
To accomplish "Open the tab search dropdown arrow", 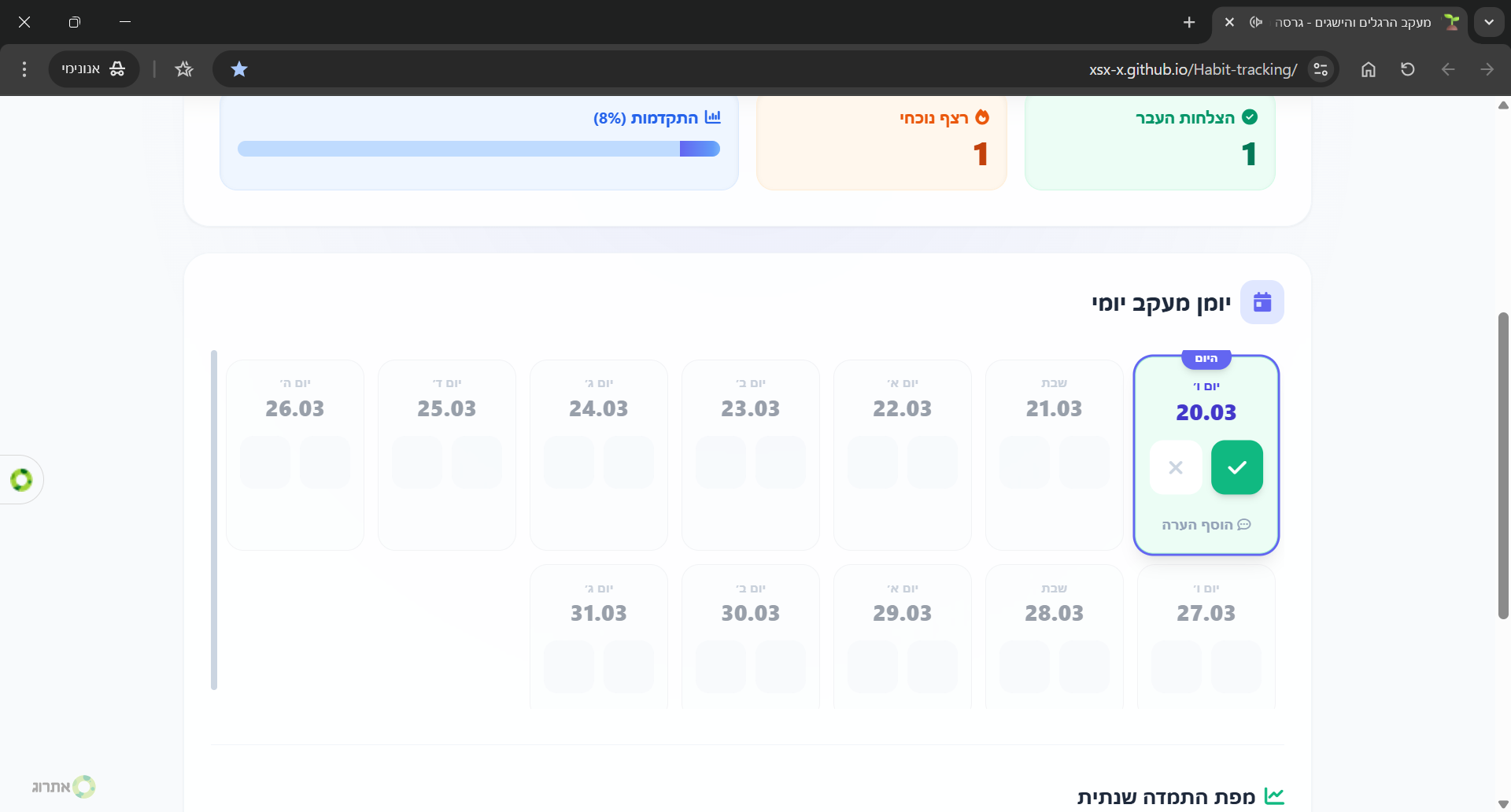I will click(x=1488, y=22).
